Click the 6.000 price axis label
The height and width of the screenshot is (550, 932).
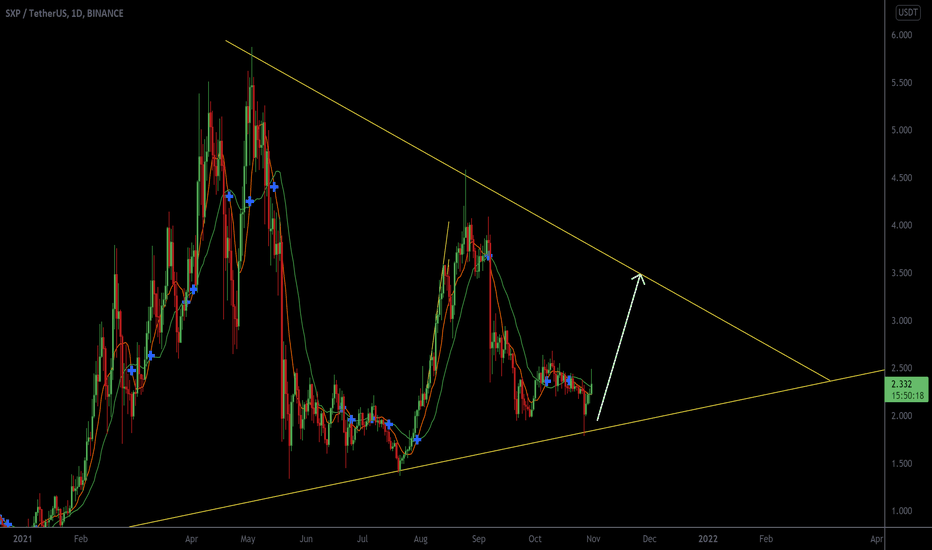(x=901, y=35)
